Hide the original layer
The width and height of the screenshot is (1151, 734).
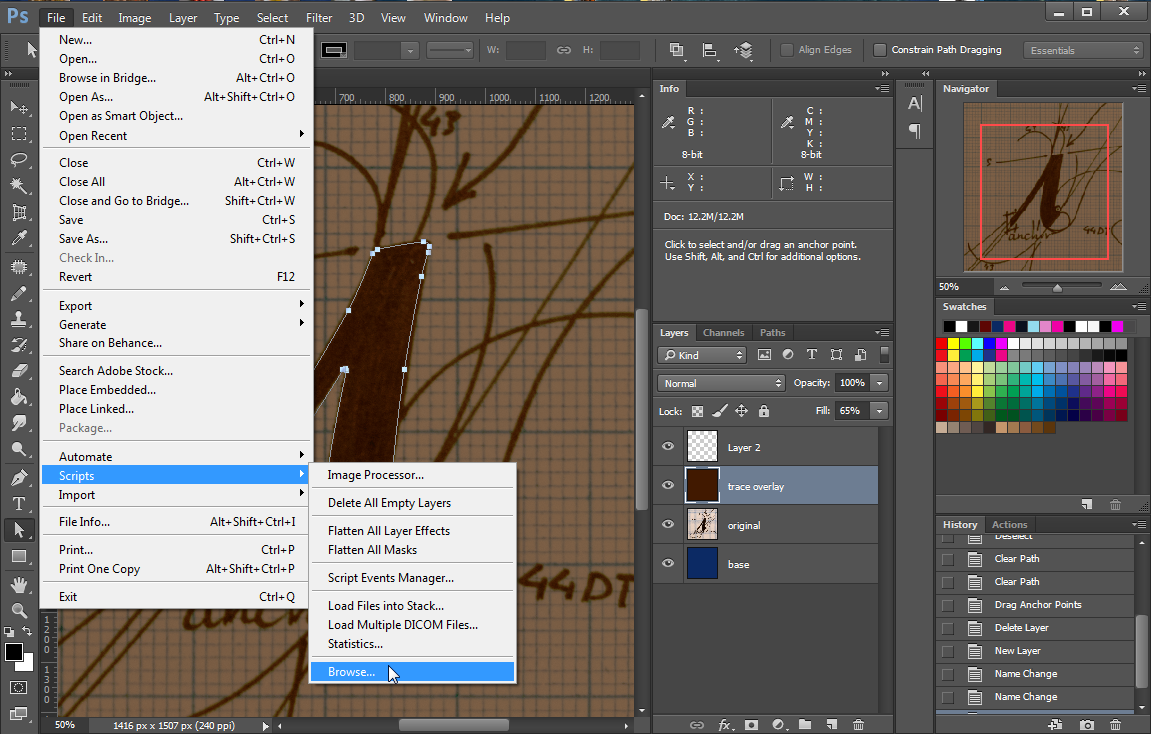pos(668,524)
